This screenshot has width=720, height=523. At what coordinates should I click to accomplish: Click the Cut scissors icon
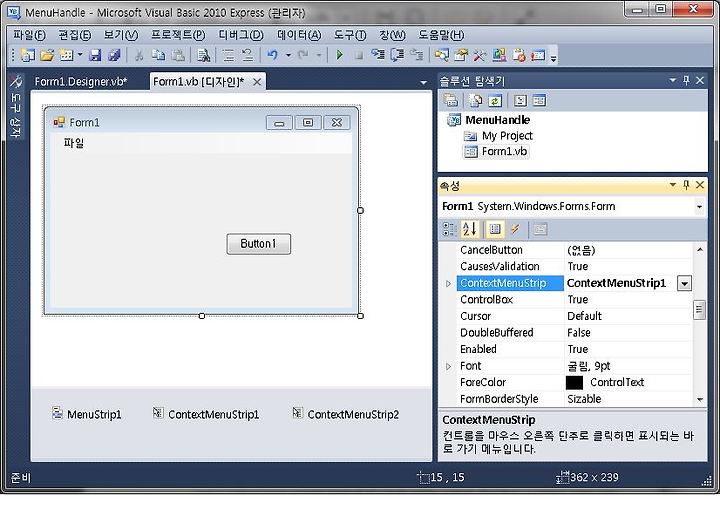click(x=139, y=56)
